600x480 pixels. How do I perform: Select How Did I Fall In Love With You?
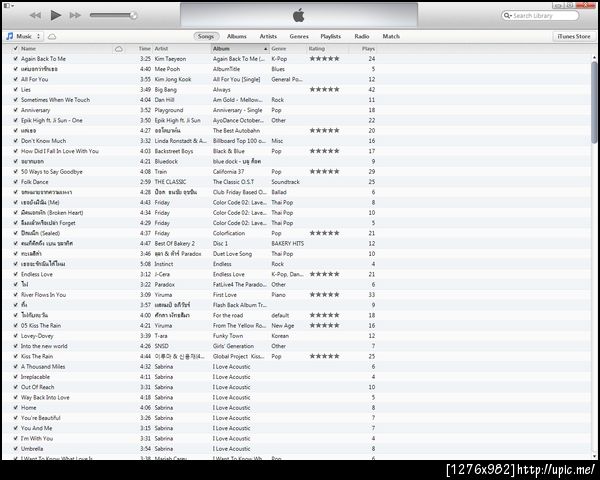[60, 151]
